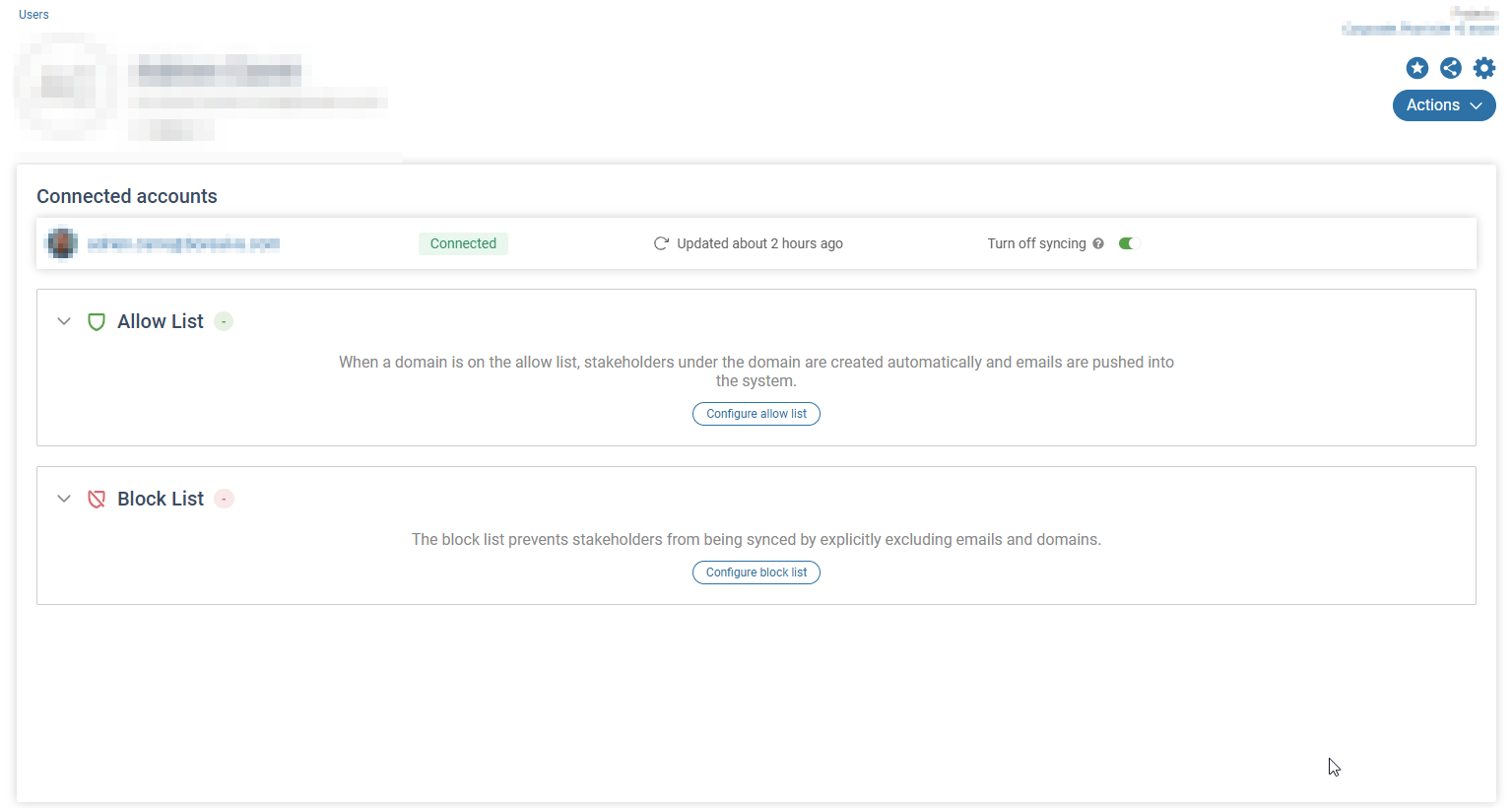Click the green Allow List shield icon

[97, 322]
